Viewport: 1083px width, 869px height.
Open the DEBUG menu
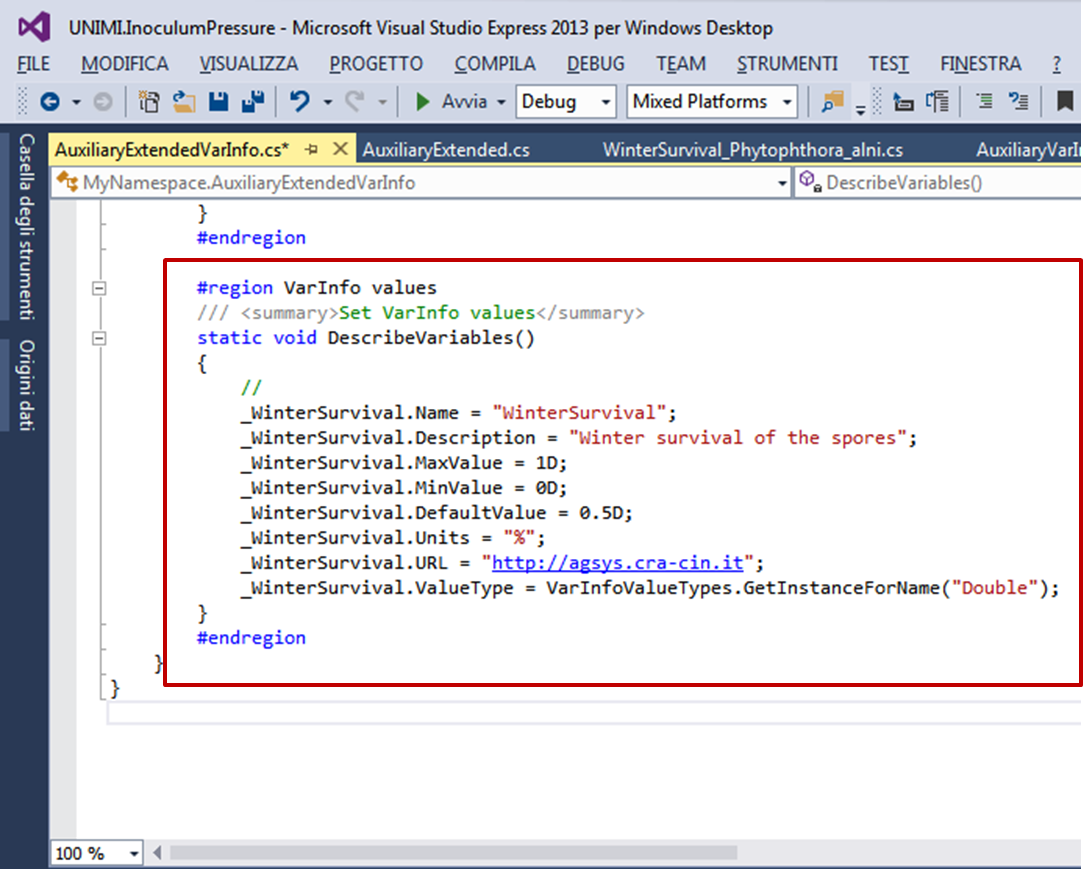click(x=595, y=64)
